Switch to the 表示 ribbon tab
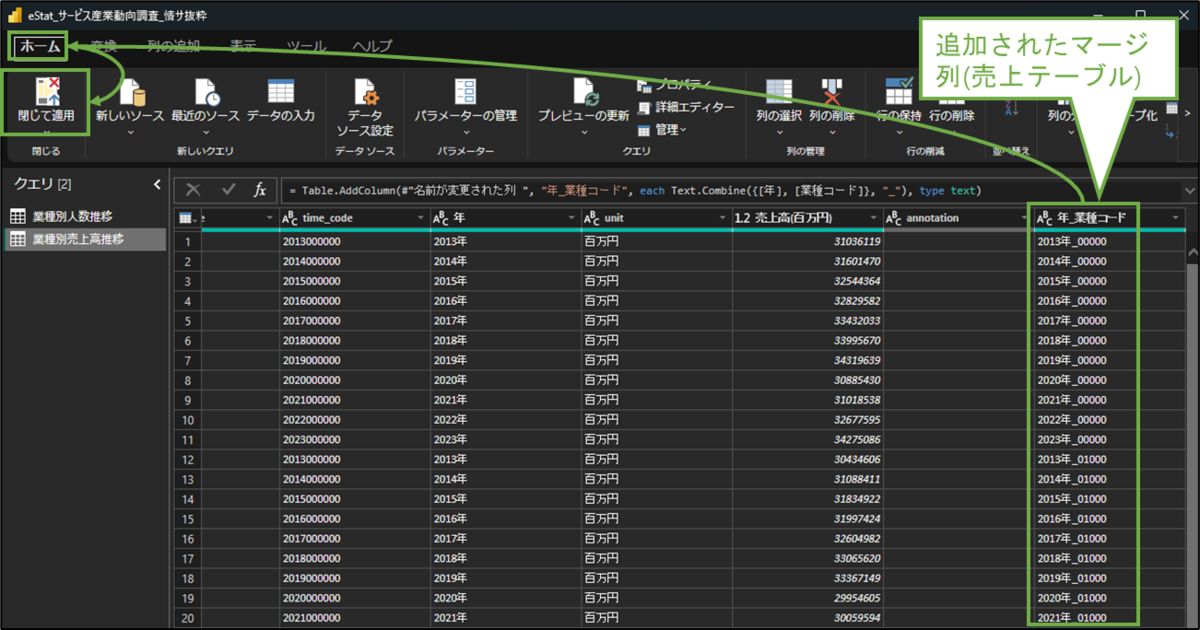The width and height of the screenshot is (1200, 630). (243, 46)
